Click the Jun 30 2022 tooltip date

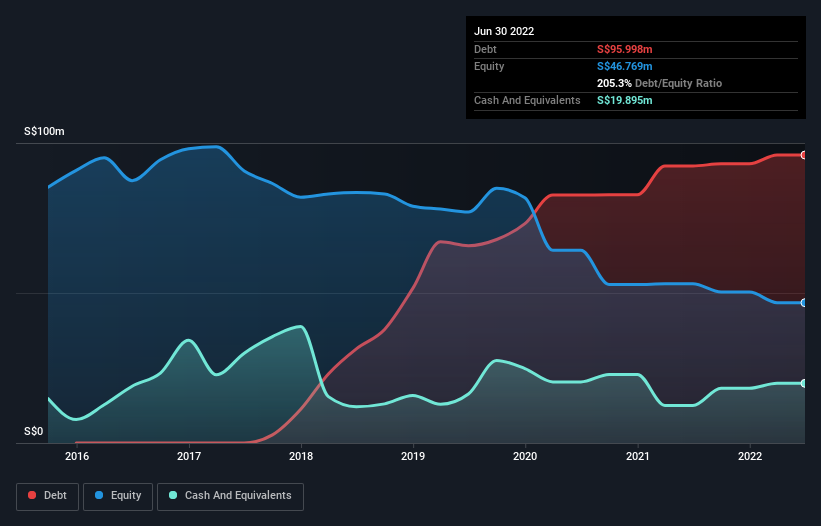[x=504, y=31]
